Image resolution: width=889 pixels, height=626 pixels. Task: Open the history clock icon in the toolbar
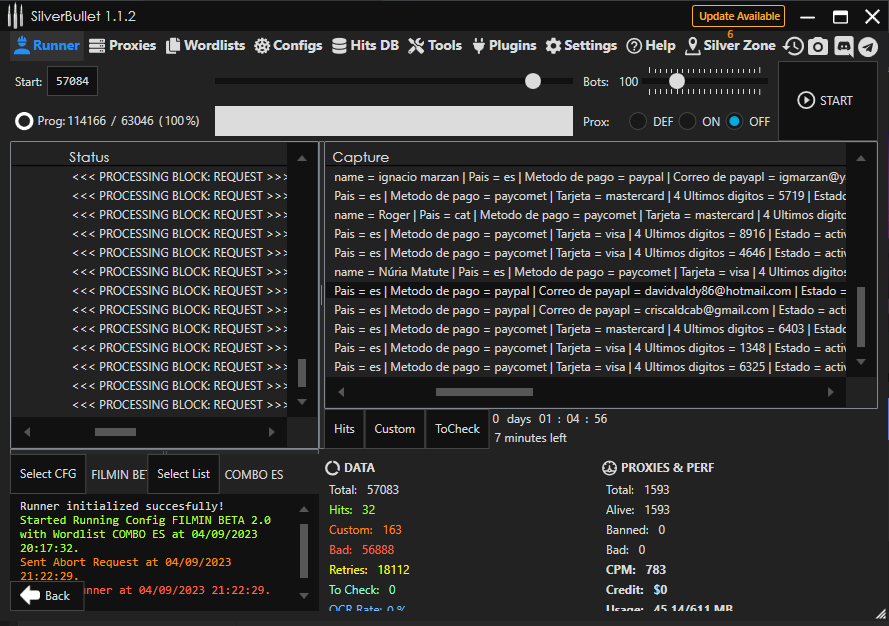793,46
